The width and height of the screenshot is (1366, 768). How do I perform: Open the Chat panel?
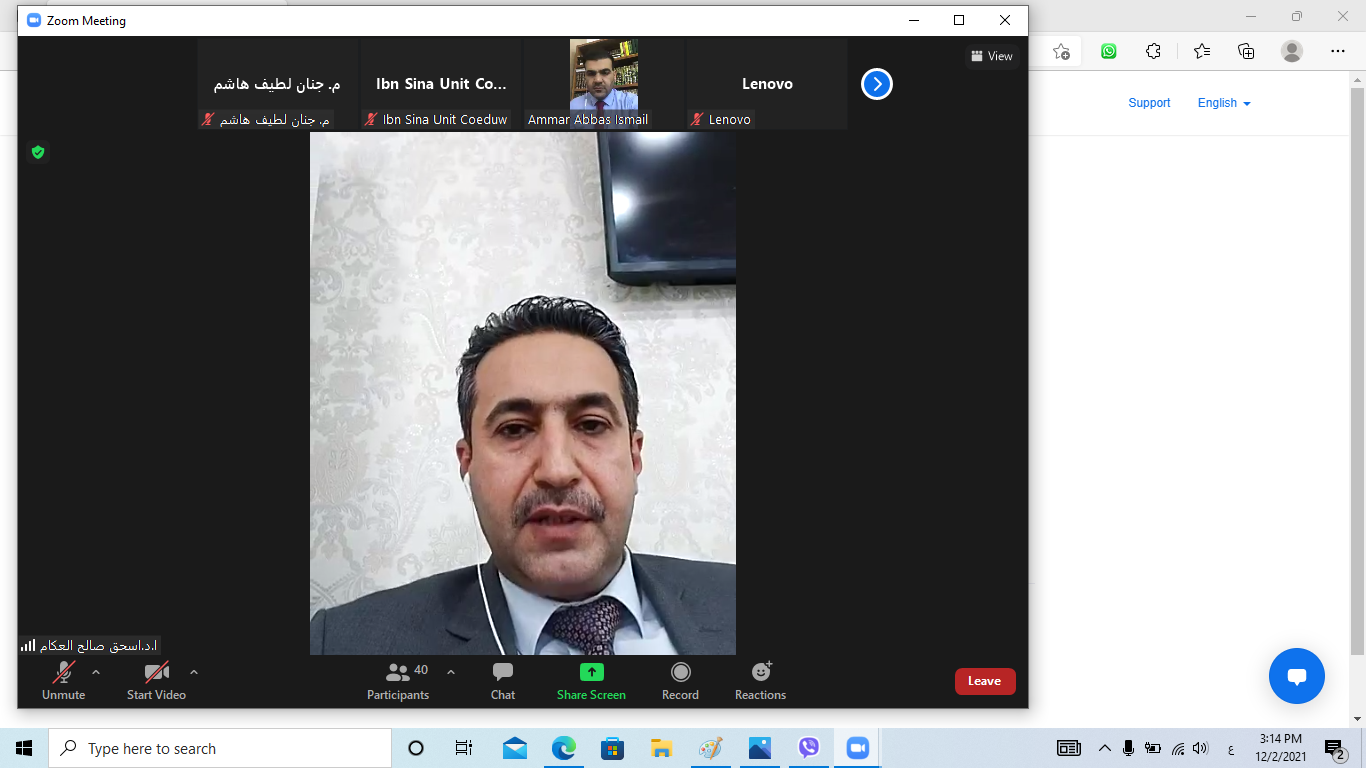[503, 681]
